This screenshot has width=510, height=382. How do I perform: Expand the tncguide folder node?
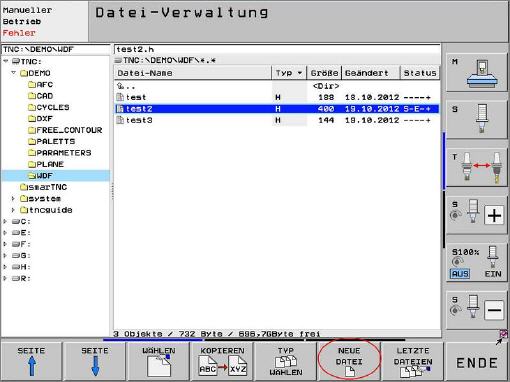(13, 210)
